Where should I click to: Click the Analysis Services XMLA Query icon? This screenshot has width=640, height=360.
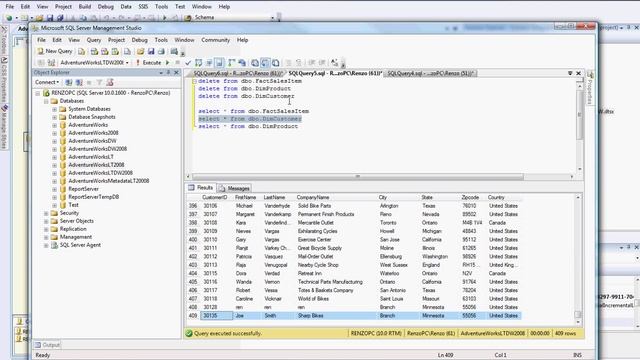tap(115, 51)
